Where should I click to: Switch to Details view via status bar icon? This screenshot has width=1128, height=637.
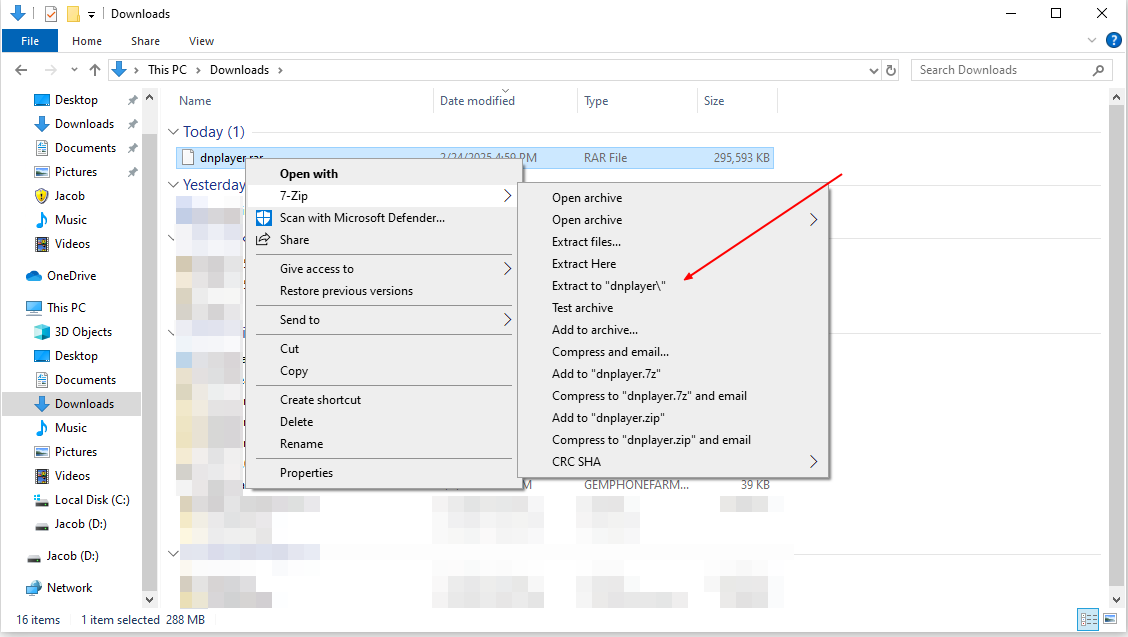[x=1088, y=620]
